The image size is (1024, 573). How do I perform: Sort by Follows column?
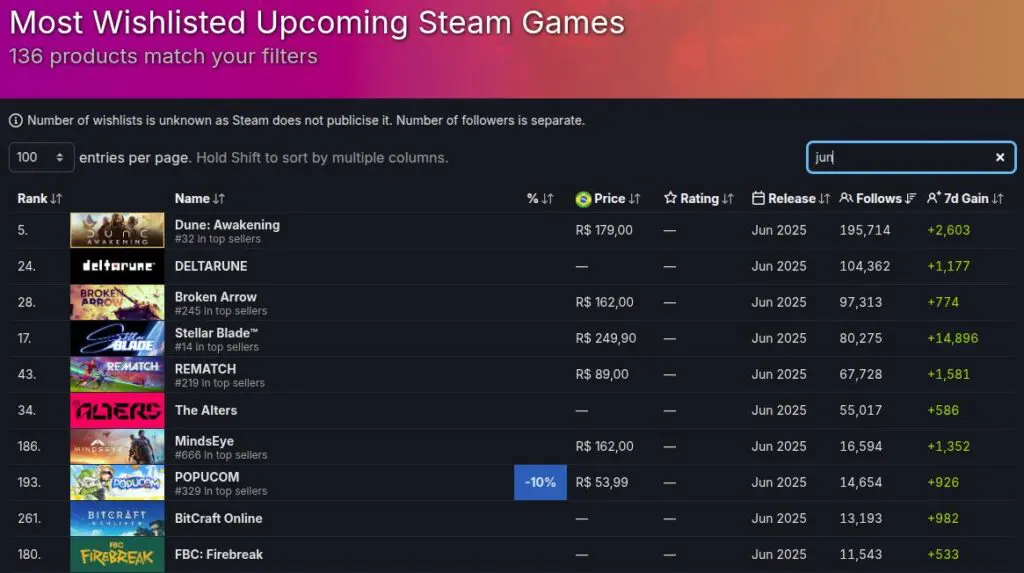pos(877,199)
